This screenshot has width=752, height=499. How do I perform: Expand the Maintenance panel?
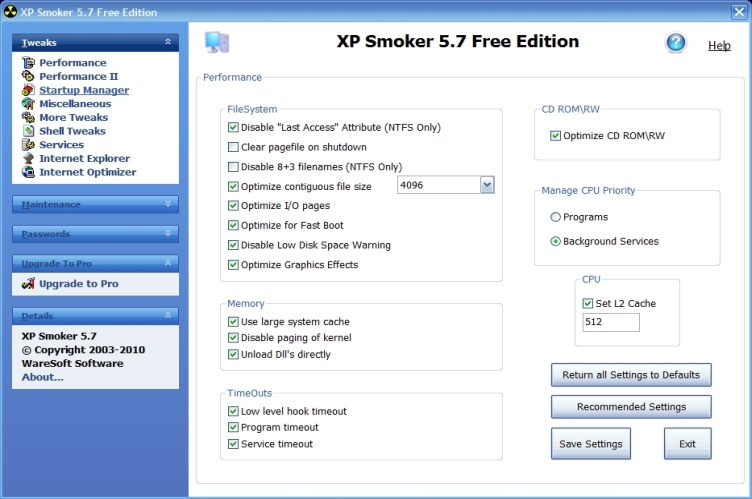(95, 204)
